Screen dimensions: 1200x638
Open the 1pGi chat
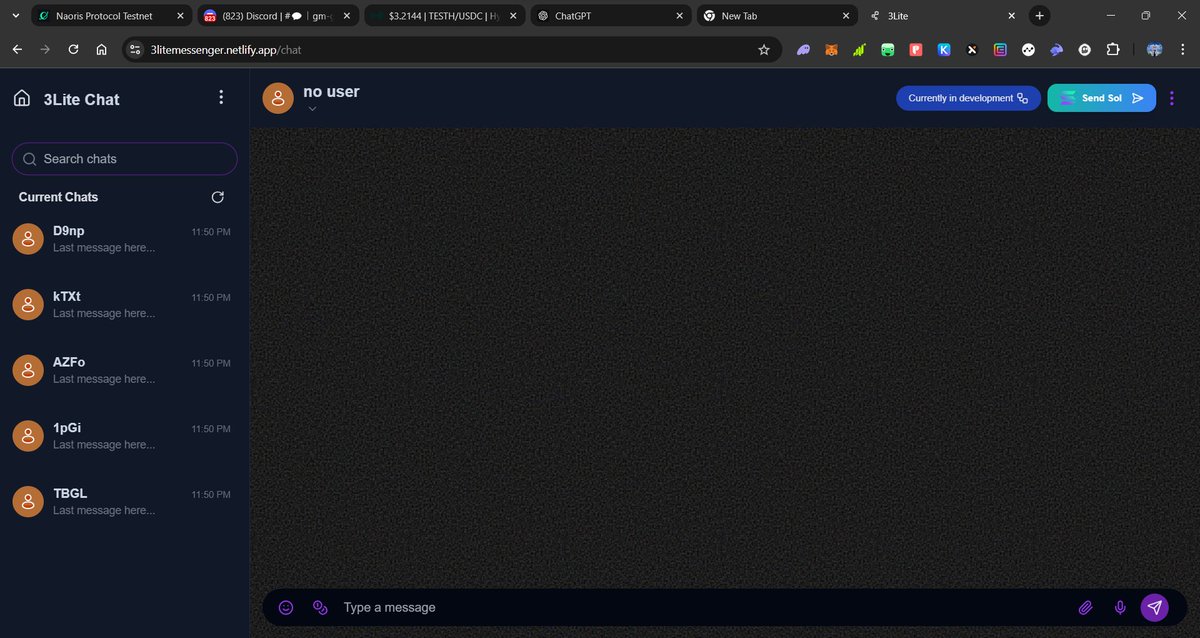pyautogui.click(x=124, y=436)
